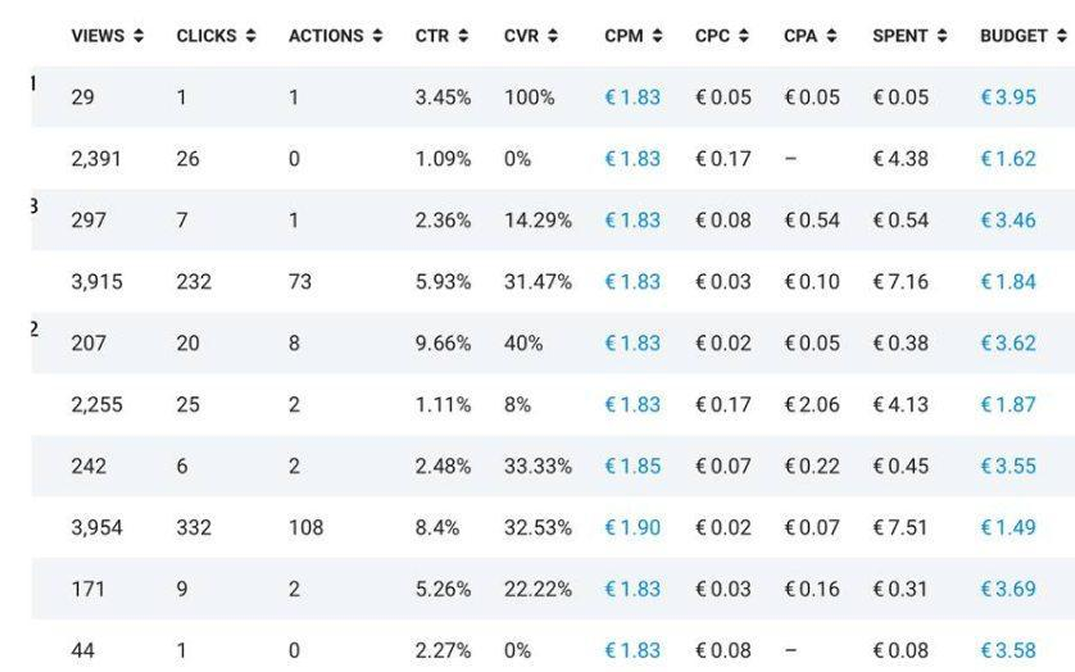Click sort arrows next to CPC
The height and width of the screenshot is (672, 1075).
tap(743, 36)
